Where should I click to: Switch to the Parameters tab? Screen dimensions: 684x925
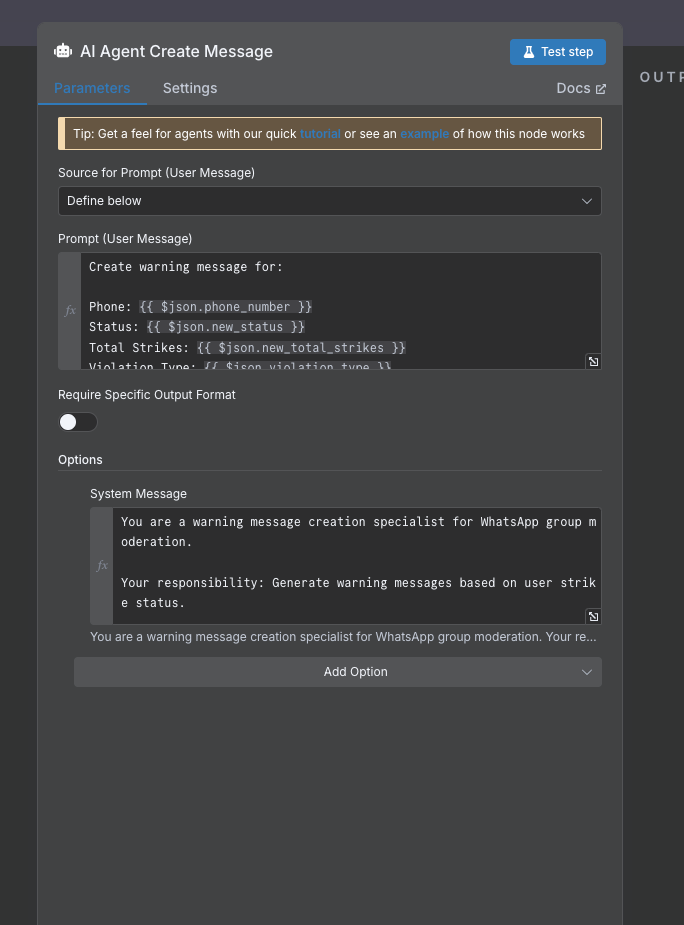coord(92,88)
